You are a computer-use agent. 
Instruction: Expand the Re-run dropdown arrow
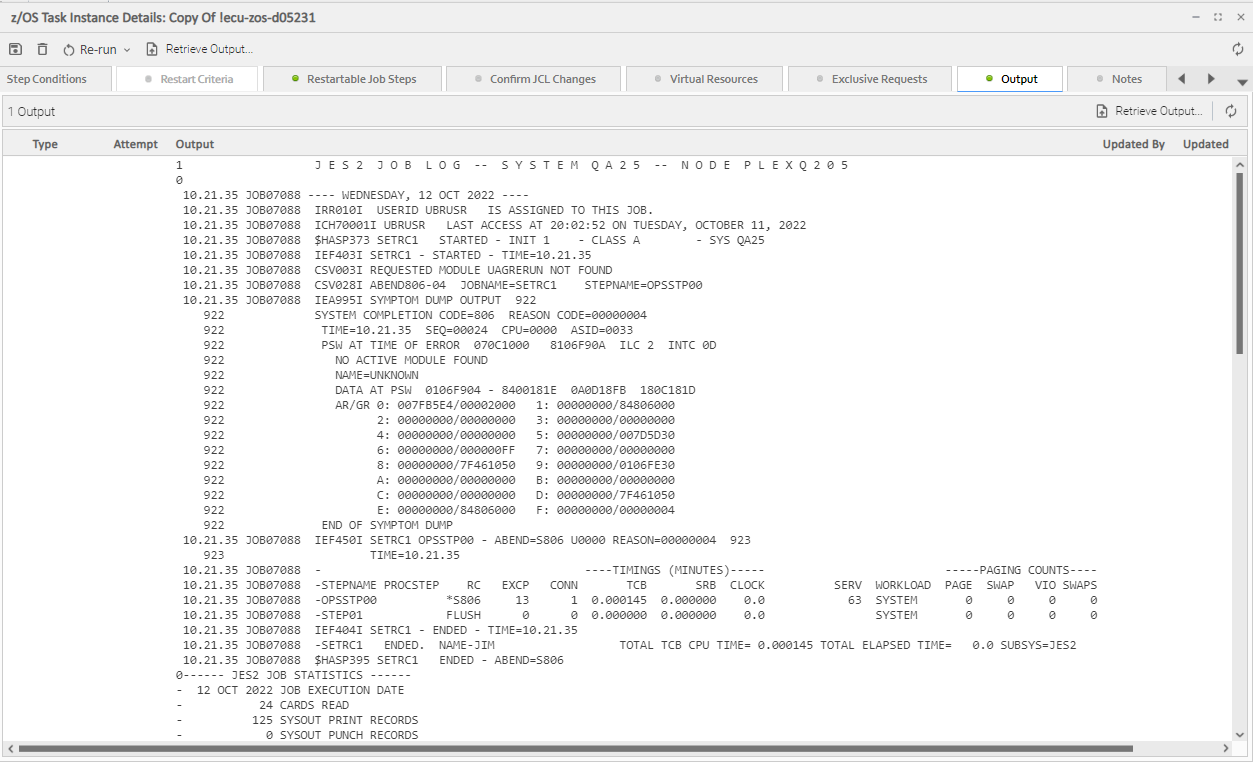(127, 50)
